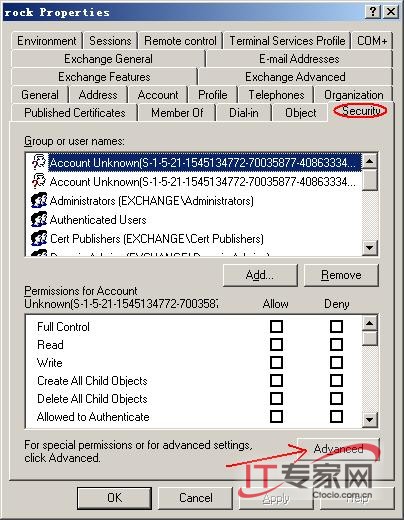Click the OK button
404x520 pixels.
coord(114,498)
